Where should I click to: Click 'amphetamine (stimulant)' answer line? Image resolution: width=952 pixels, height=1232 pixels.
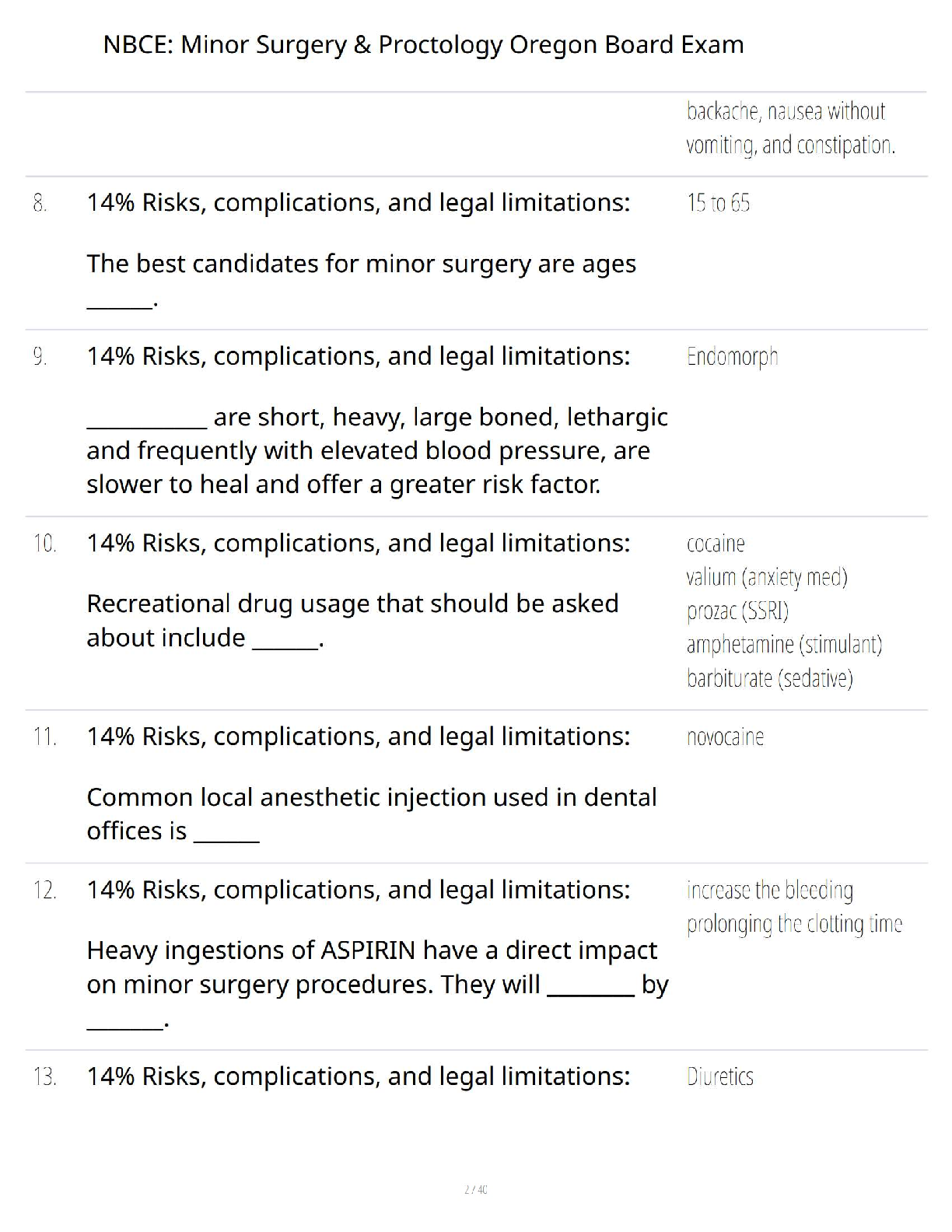784,645
